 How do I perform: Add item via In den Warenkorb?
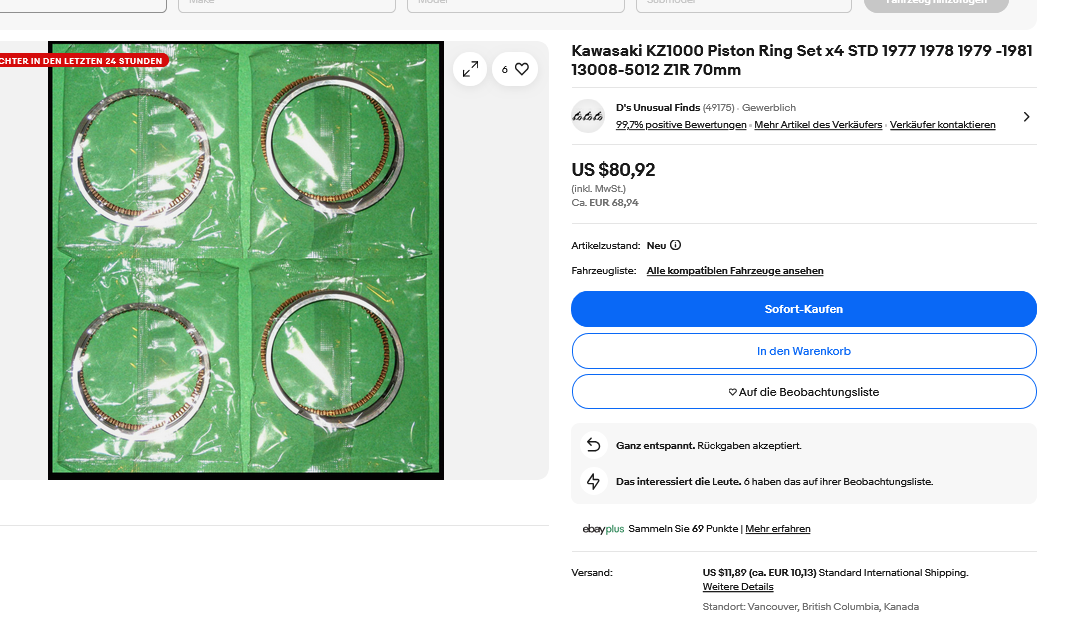[x=803, y=351]
